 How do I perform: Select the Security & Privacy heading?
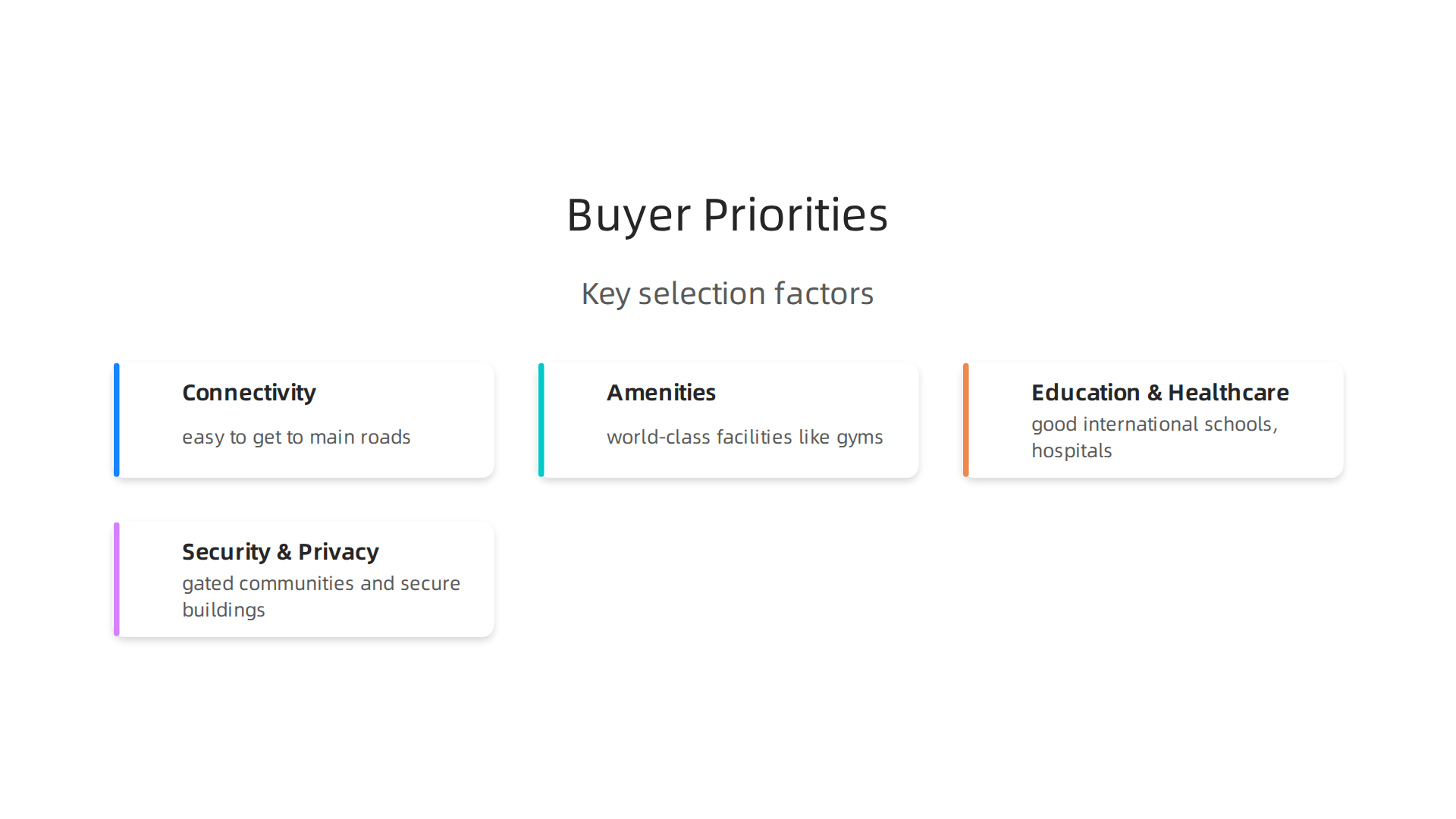(x=281, y=552)
